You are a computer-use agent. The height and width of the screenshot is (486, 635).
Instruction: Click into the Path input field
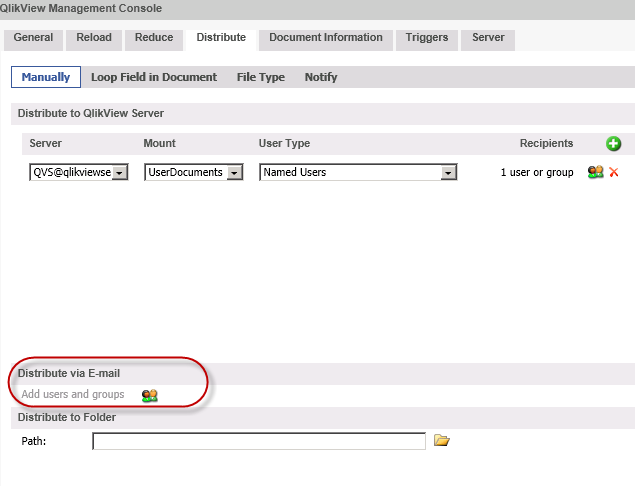tap(259, 441)
